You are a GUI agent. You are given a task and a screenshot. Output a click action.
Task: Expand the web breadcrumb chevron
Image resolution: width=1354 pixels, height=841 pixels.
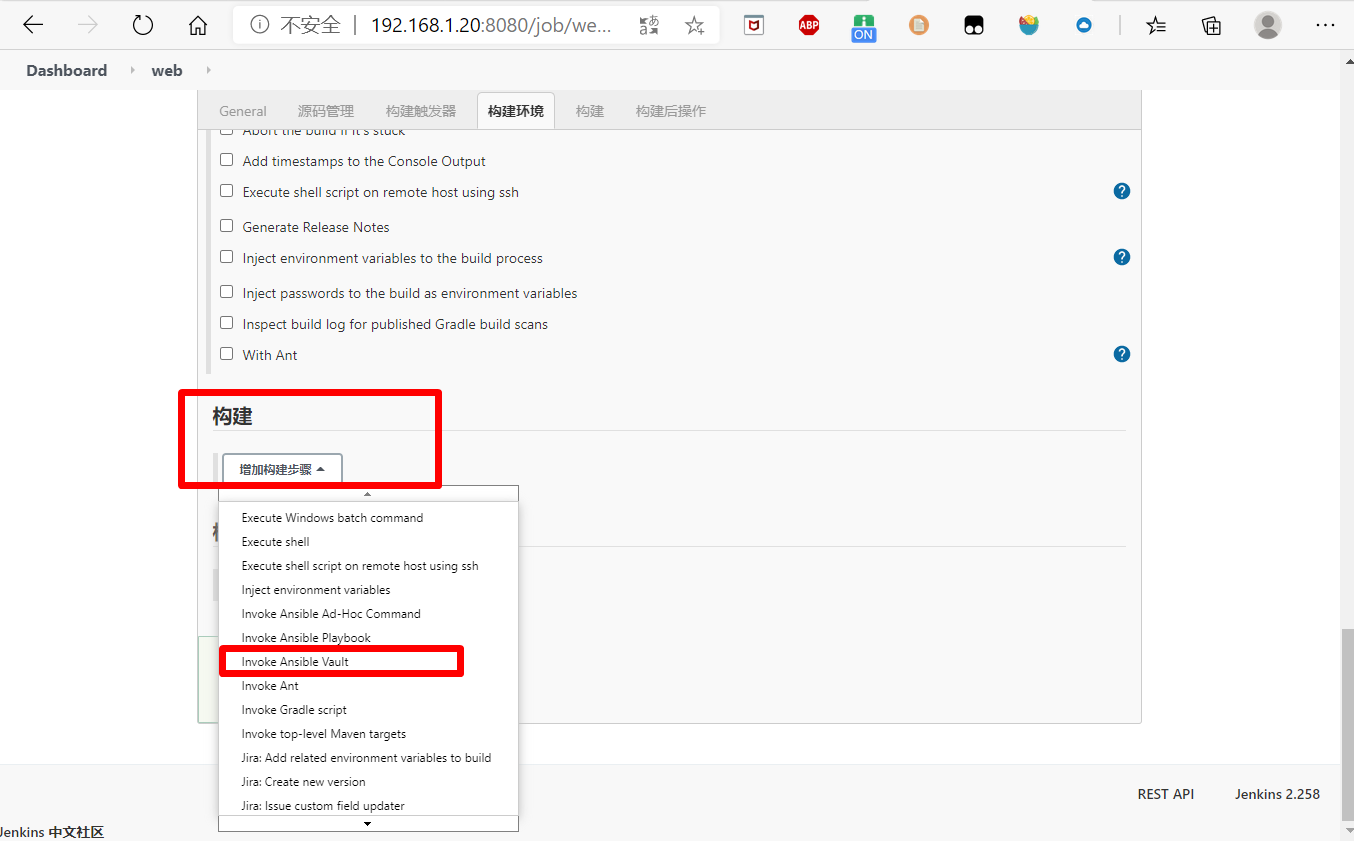click(208, 70)
